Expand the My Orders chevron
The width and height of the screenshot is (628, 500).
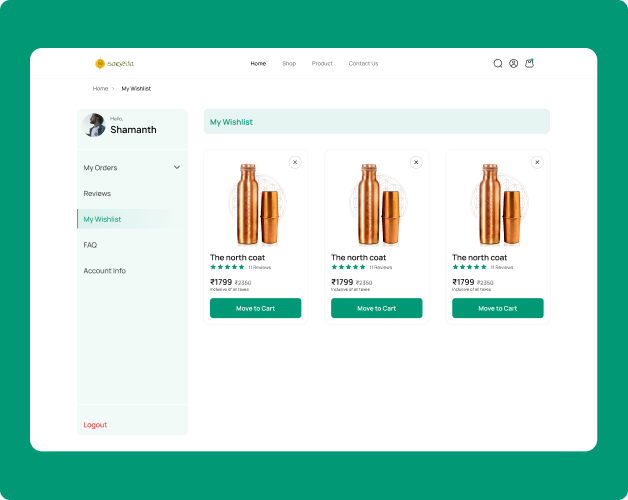[x=177, y=168]
